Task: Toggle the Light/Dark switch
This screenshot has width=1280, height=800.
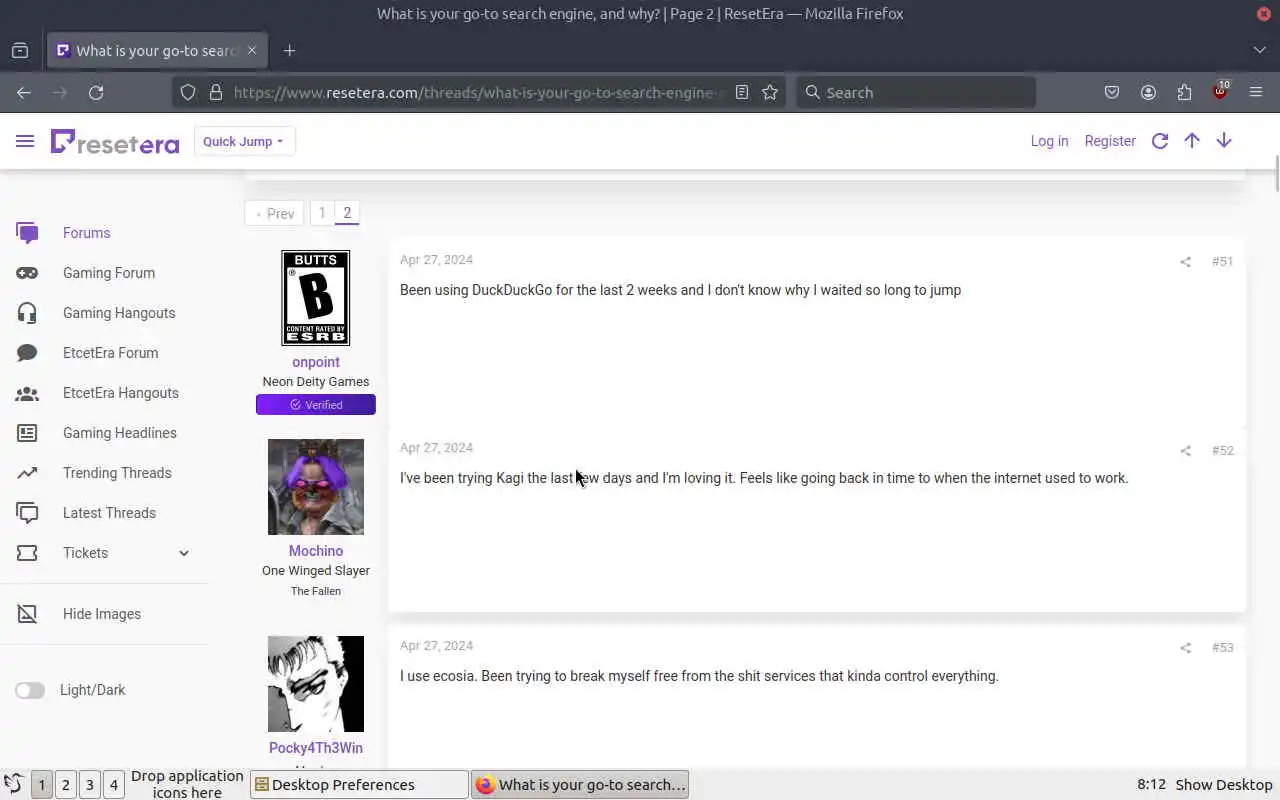Action: 30,690
